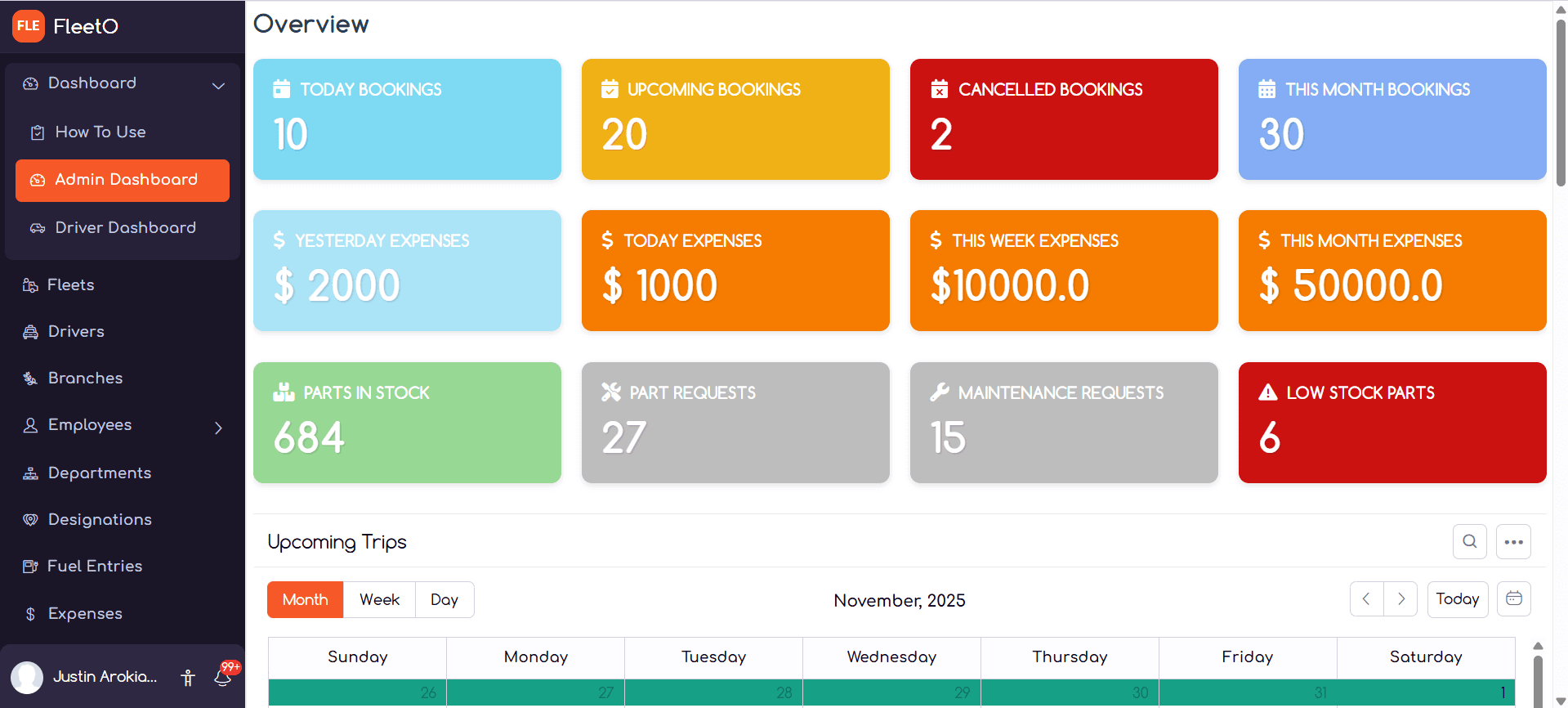Open the calendar date picker icon

click(1513, 599)
